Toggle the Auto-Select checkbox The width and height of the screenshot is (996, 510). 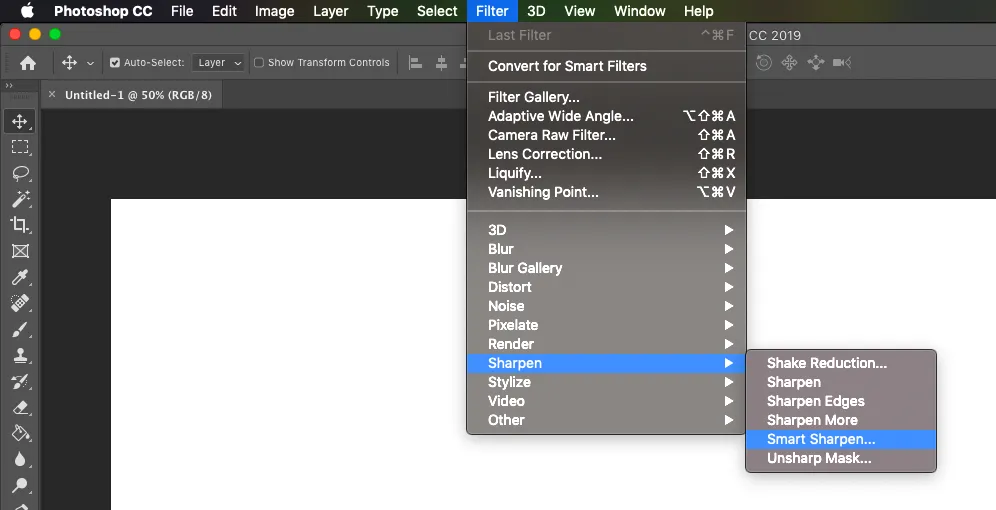pyautogui.click(x=115, y=62)
